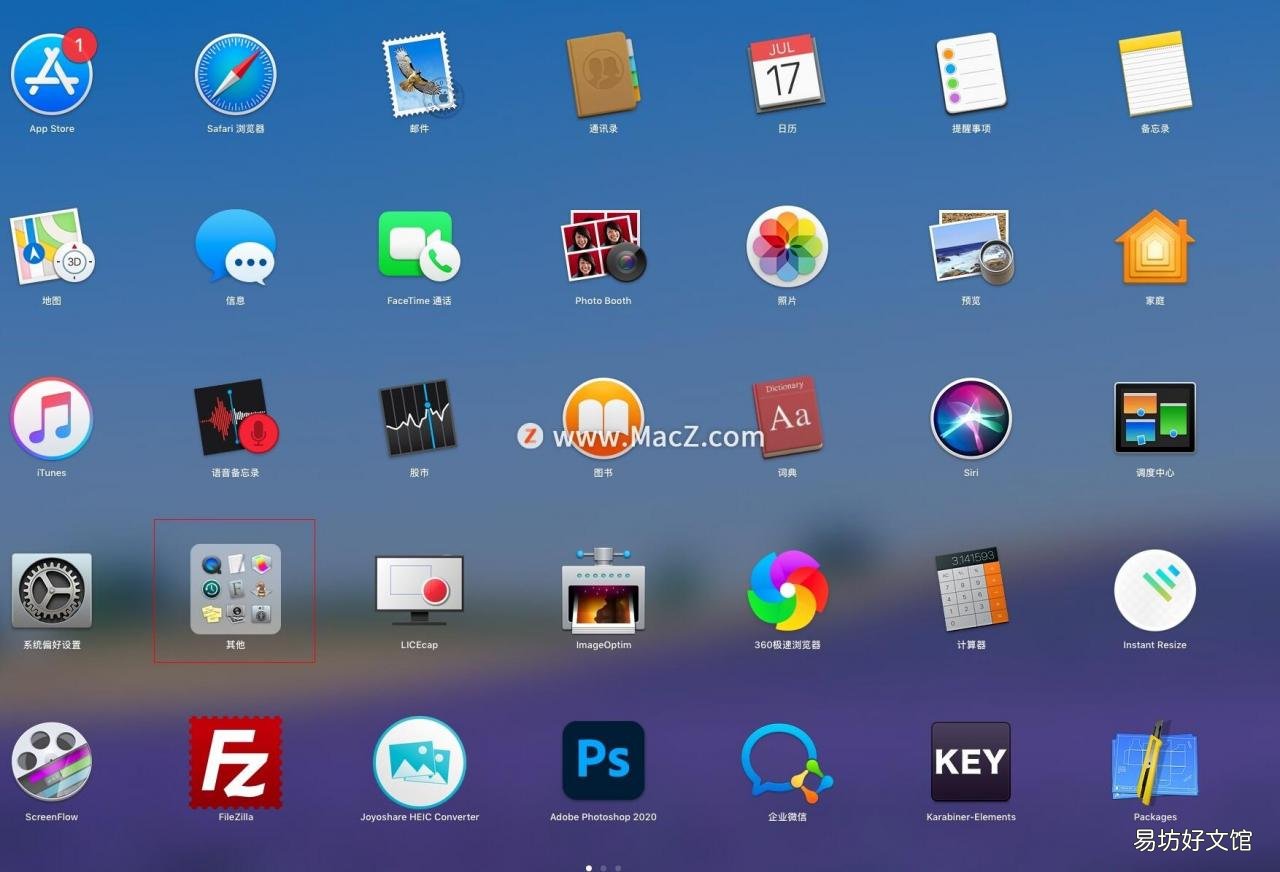Launch 360极速浏览器
The image size is (1280, 872).
click(787, 590)
